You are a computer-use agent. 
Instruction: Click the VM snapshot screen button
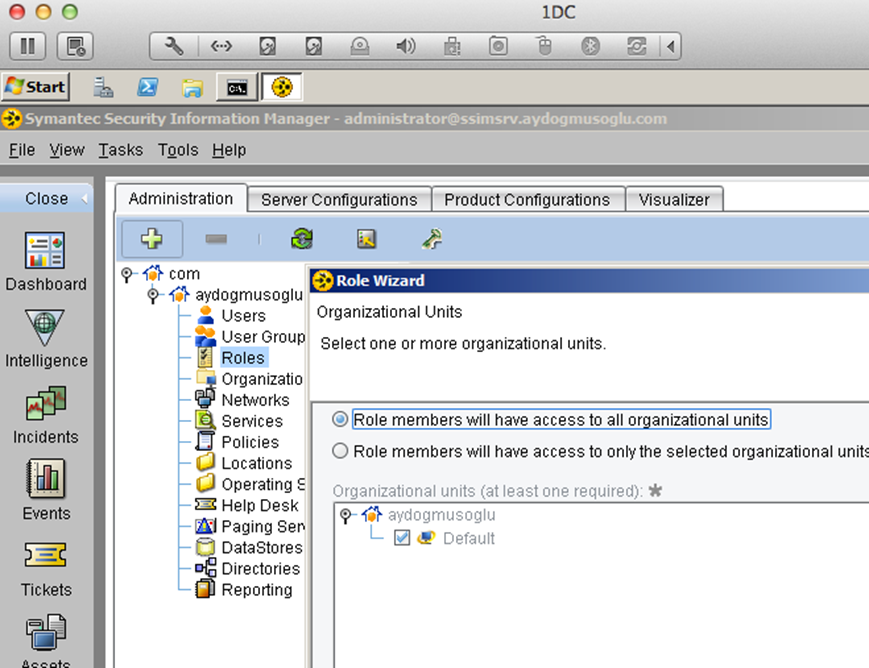click(x=75, y=46)
